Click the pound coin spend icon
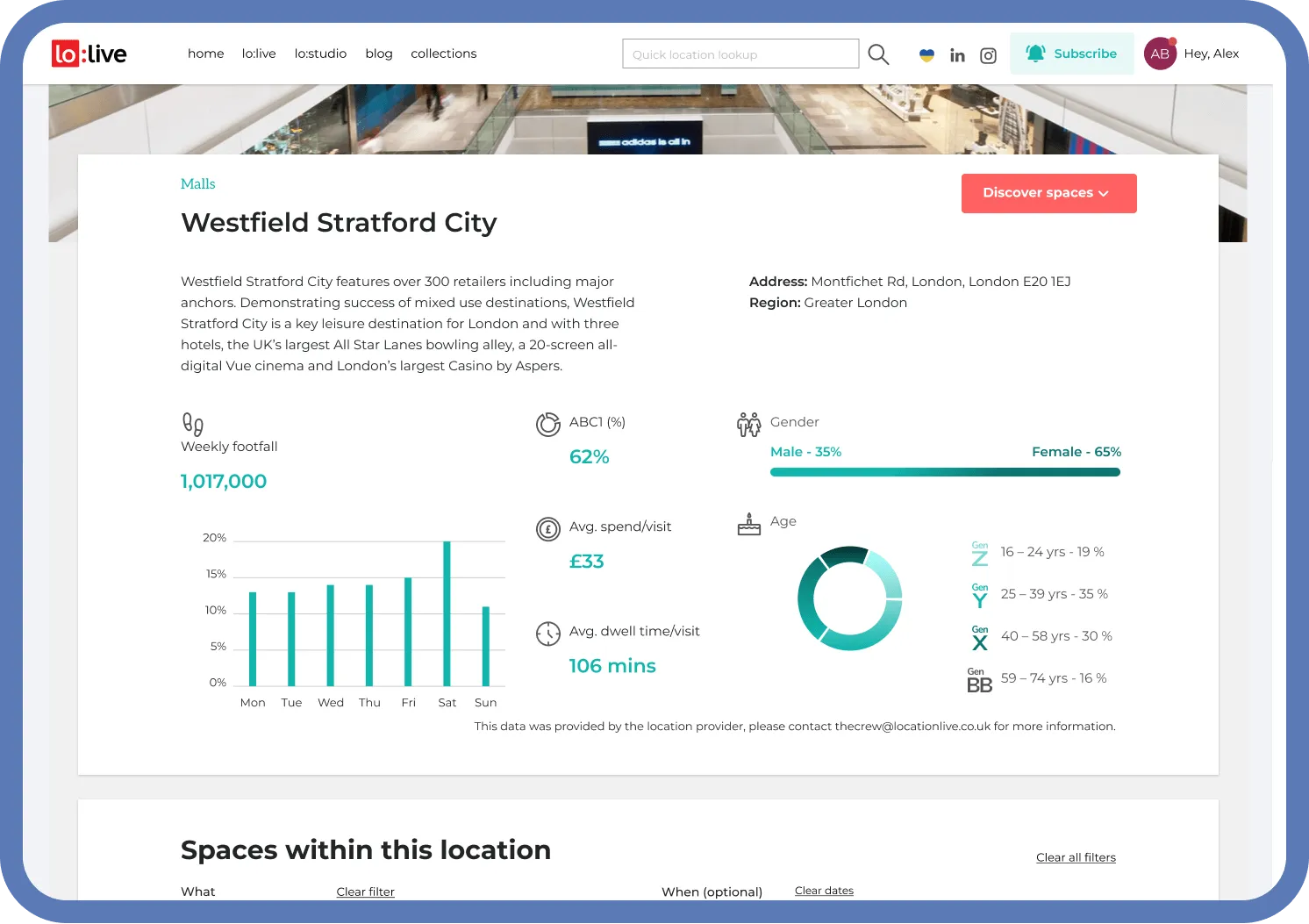Screen dimensions: 1309x924 [x=548, y=529]
